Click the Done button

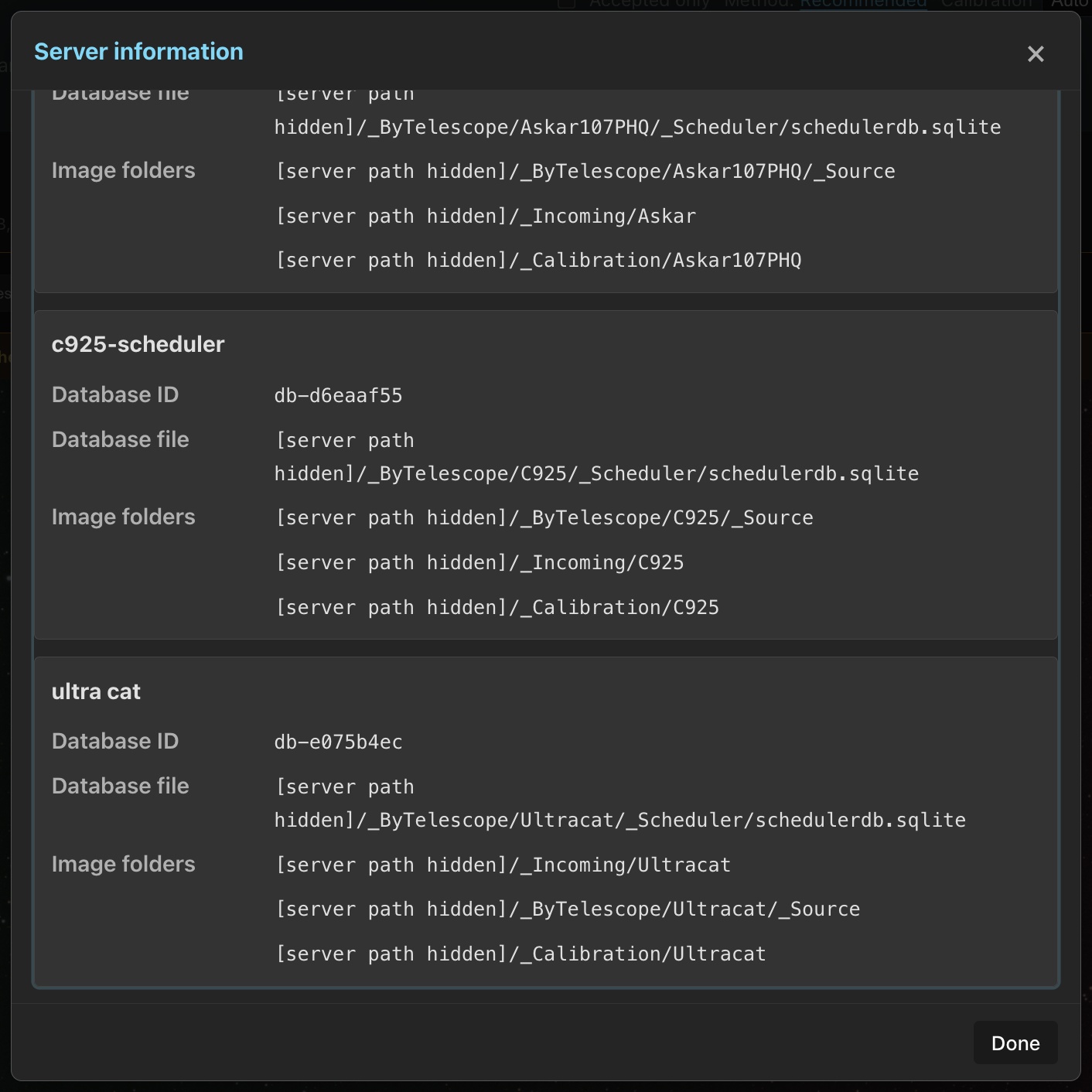pos(1015,1043)
